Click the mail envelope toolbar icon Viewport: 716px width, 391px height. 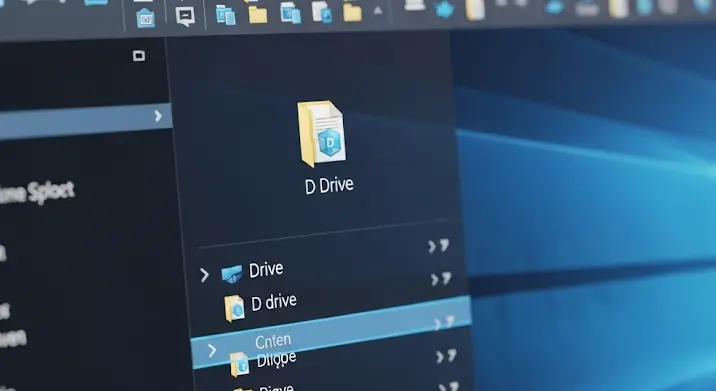[146, 18]
